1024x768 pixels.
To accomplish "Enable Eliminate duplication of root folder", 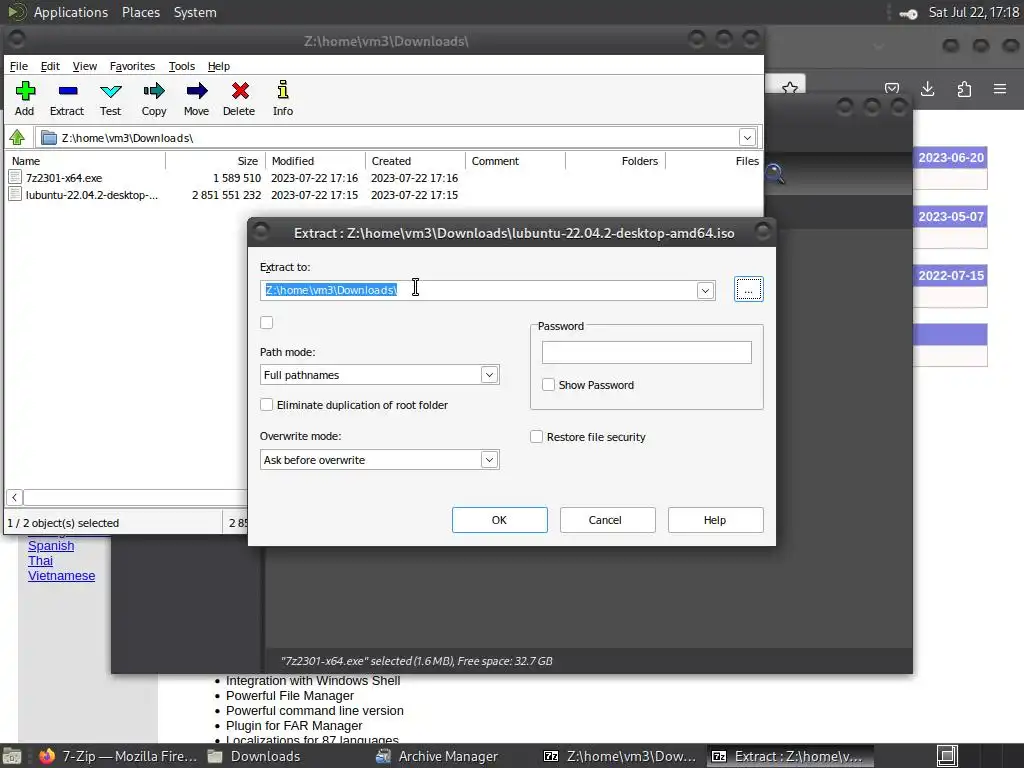I will pyautogui.click(x=266, y=405).
